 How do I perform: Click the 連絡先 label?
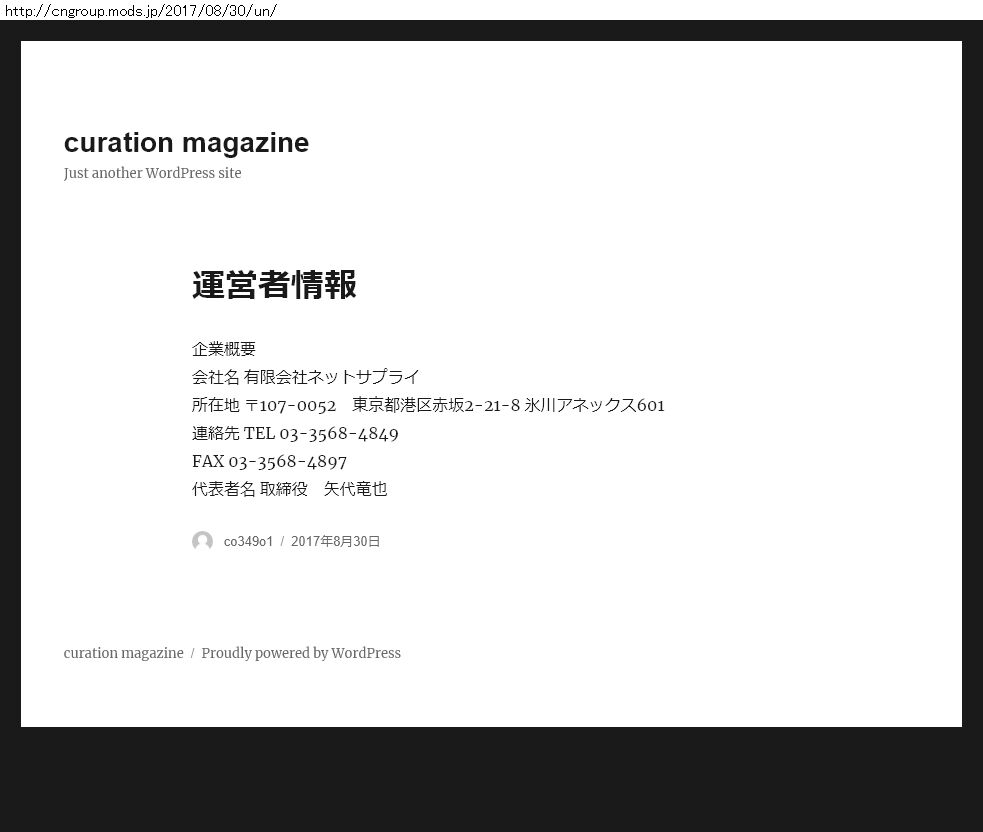coord(216,433)
